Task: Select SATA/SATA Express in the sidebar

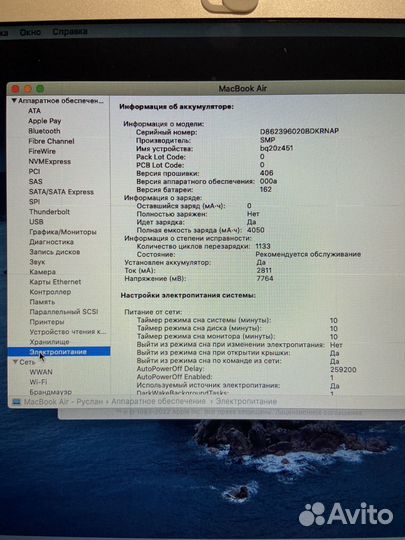Action: pyautogui.click(x=61, y=191)
